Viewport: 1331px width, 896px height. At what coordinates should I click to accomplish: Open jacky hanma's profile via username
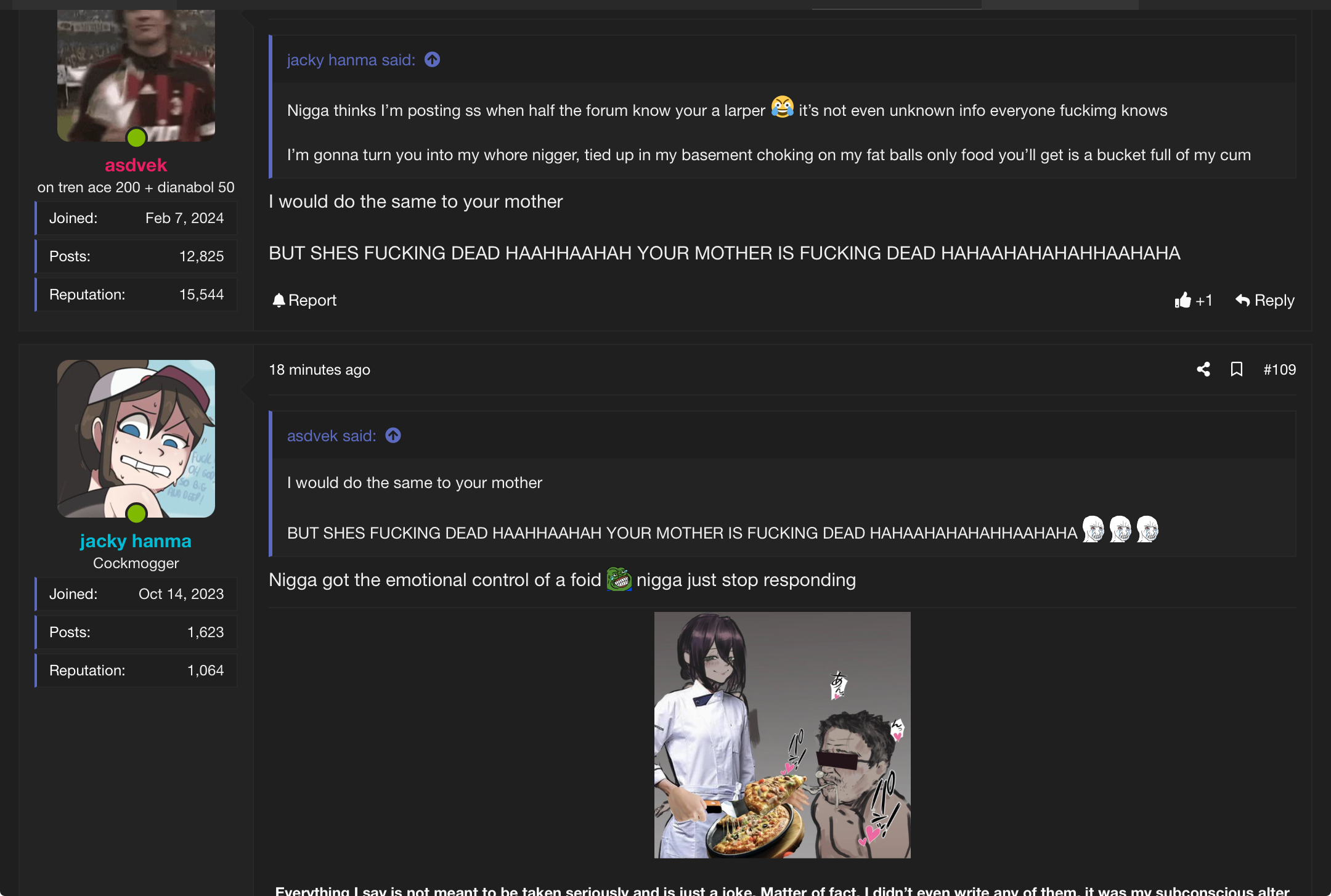[x=136, y=541]
